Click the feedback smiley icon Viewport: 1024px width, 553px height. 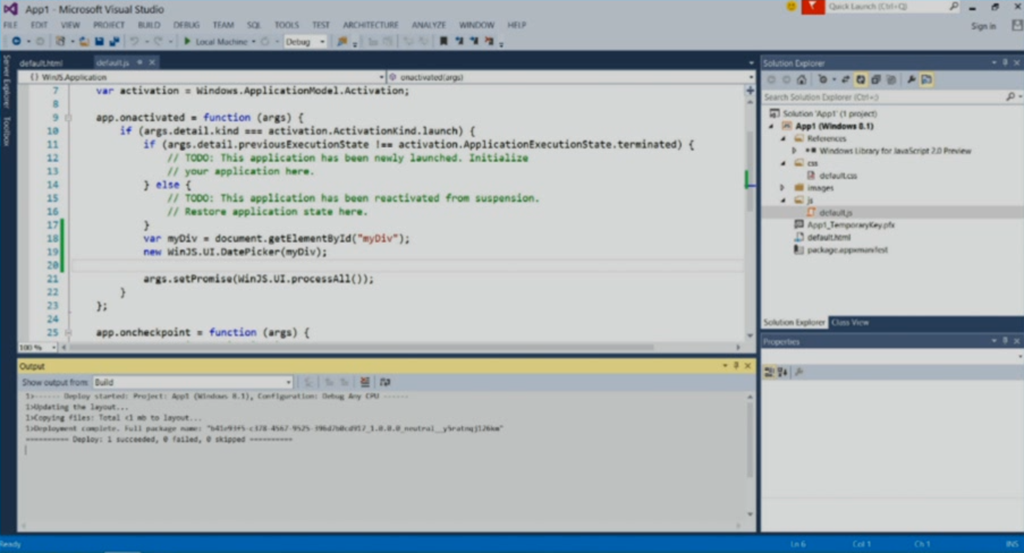791,7
